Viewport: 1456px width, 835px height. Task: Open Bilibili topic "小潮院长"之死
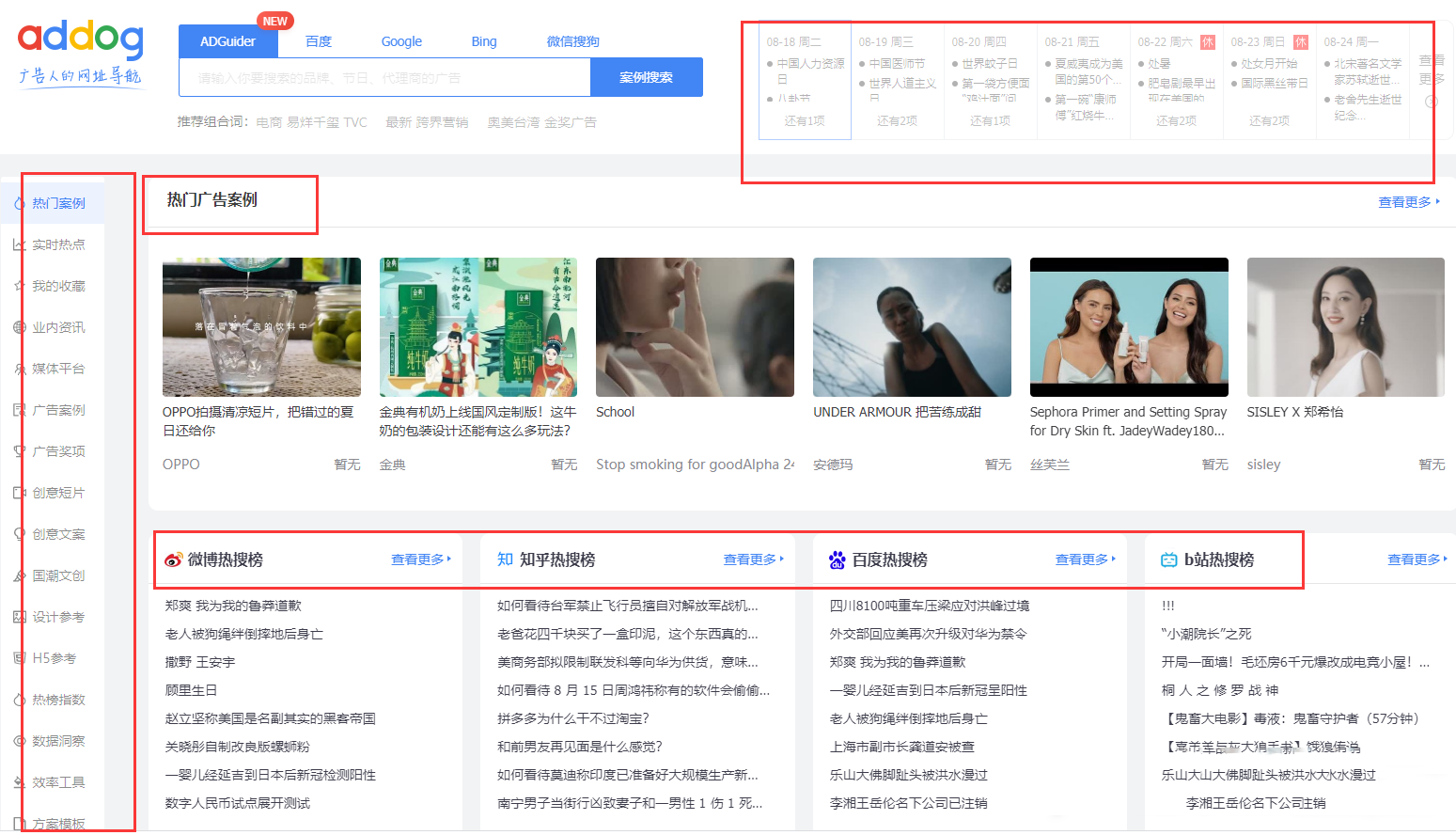[x=1207, y=634]
